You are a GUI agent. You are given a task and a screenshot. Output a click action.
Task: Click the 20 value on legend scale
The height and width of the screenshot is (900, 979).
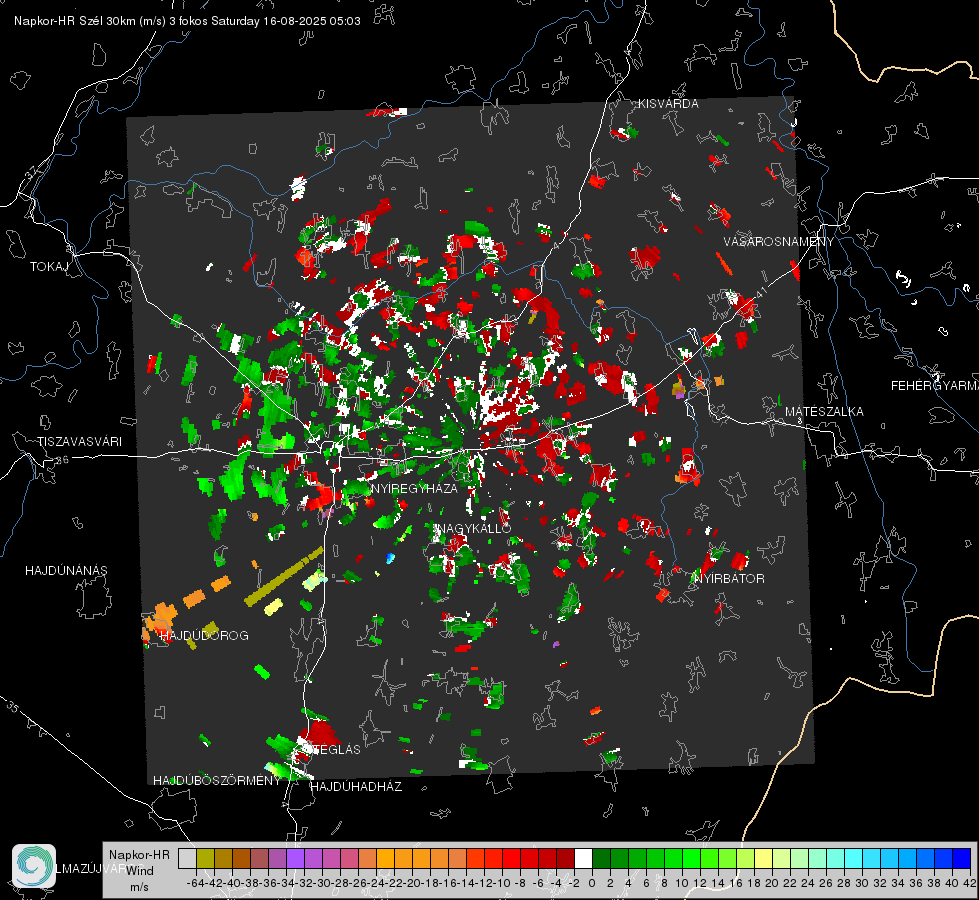pyautogui.click(x=772, y=883)
